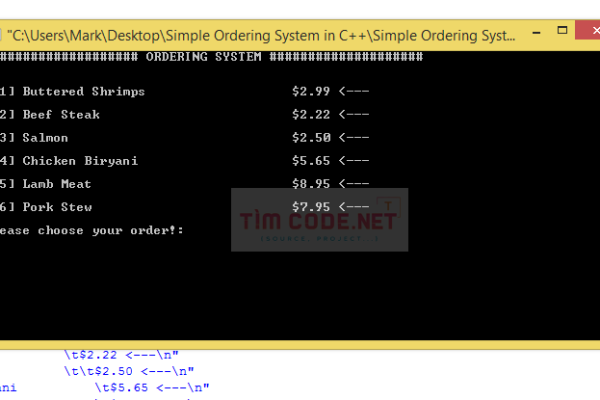
Task: Click the console title bar path text
Action: (x=261, y=36)
